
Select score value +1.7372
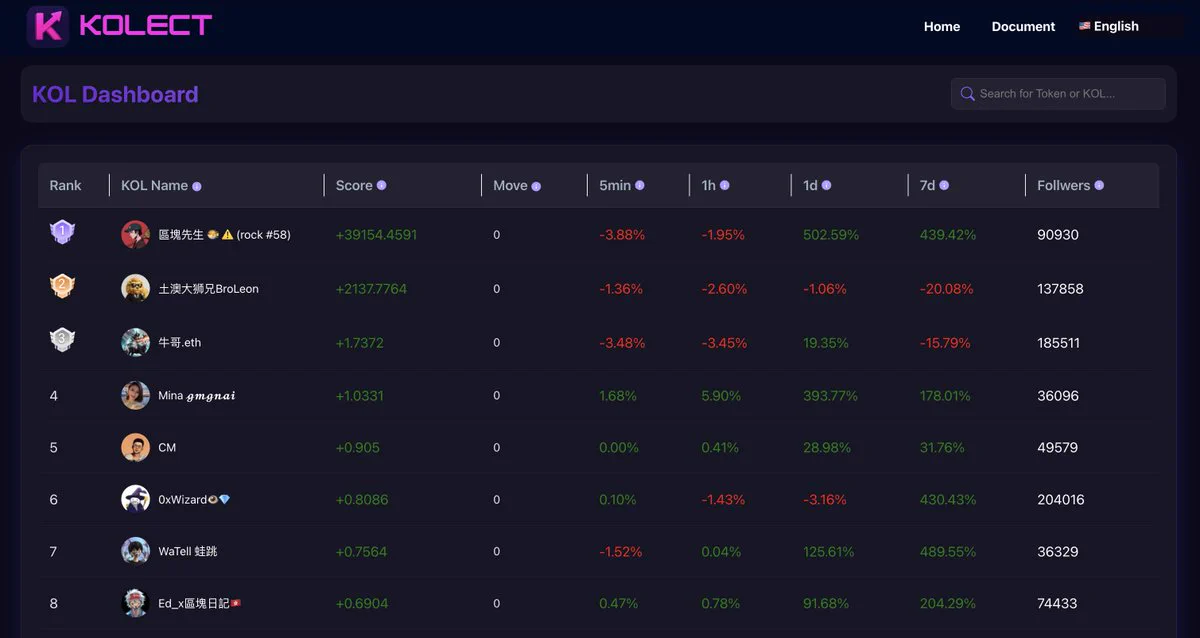359,342
